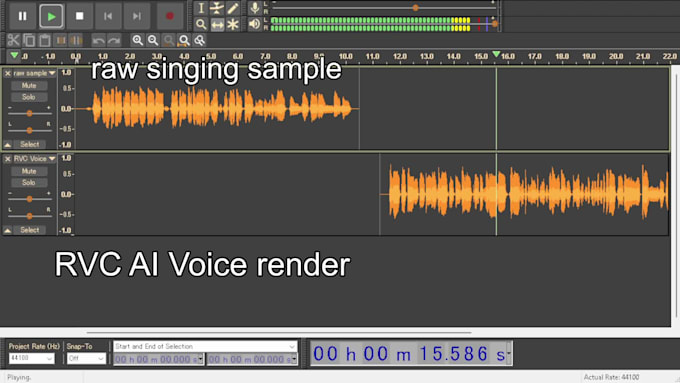Click the RVC Voice waveform clip
Image resolution: width=680 pixels, height=383 pixels.
(524, 194)
